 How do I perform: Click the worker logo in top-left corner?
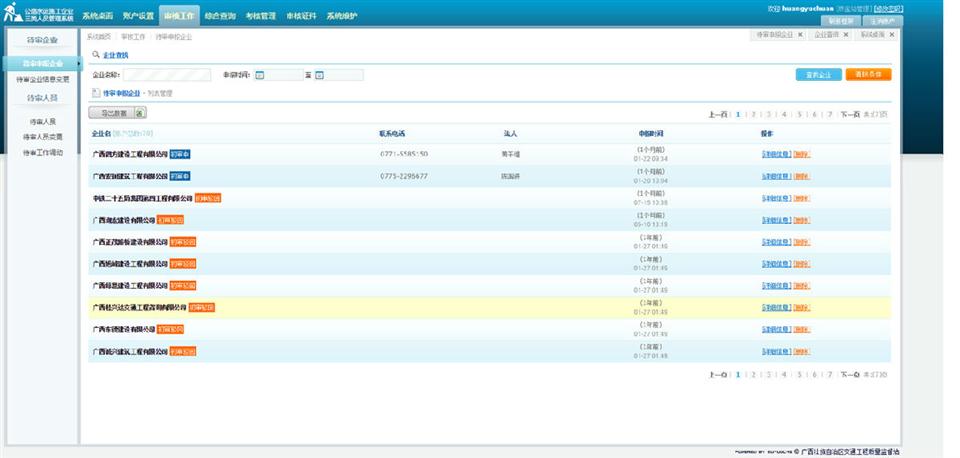(x=14, y=15)
